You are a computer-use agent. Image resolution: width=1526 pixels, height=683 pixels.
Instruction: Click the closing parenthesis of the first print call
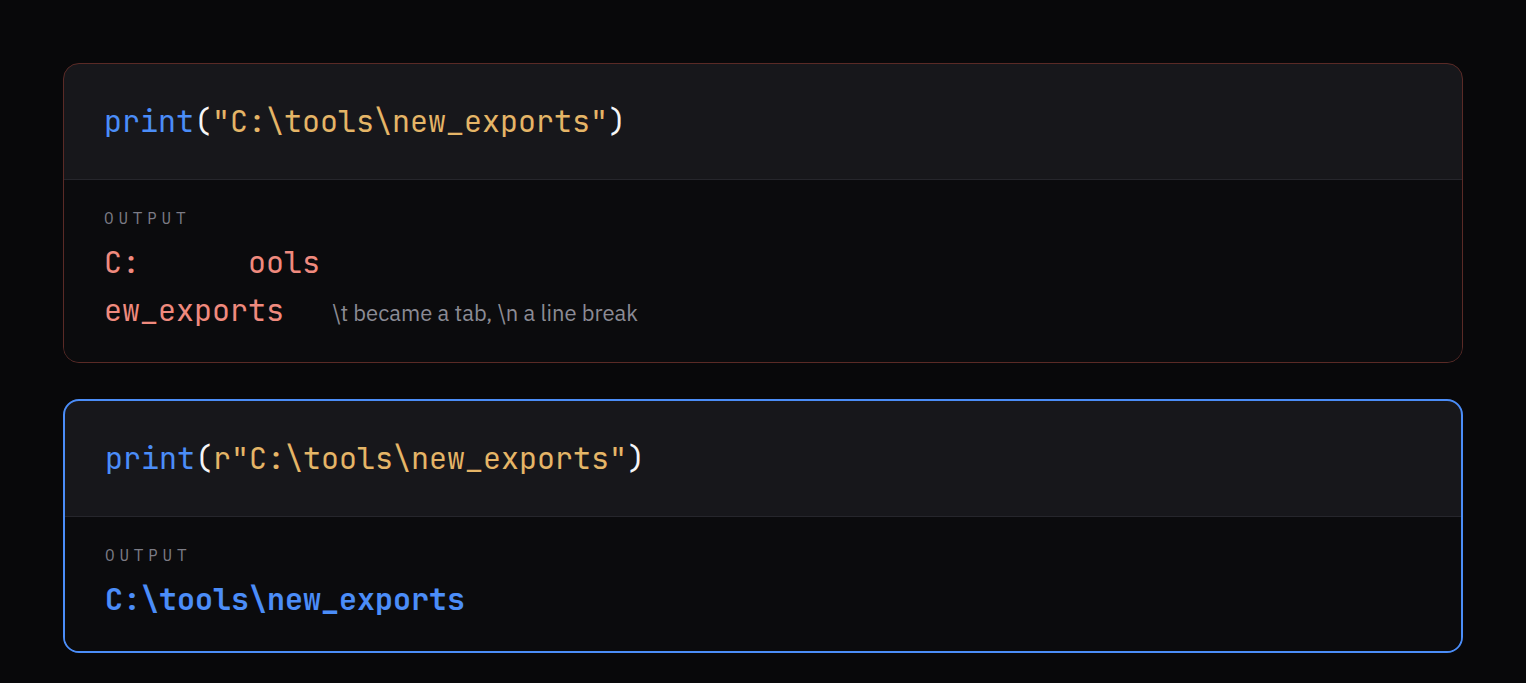pyautogui.click(x=616, y=122)
